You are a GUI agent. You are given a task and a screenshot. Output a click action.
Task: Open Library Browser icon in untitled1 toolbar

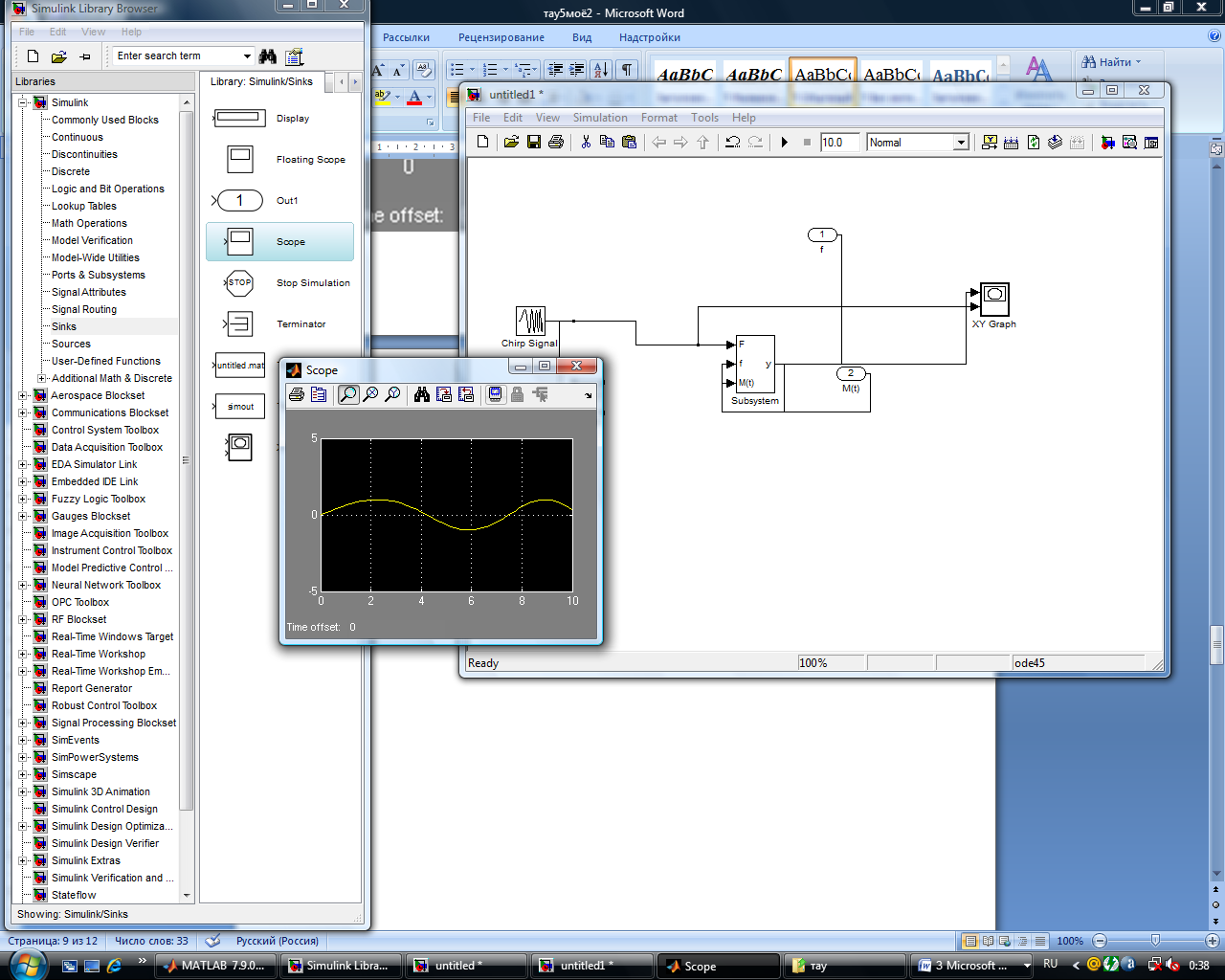click(x=1107, y=142)
